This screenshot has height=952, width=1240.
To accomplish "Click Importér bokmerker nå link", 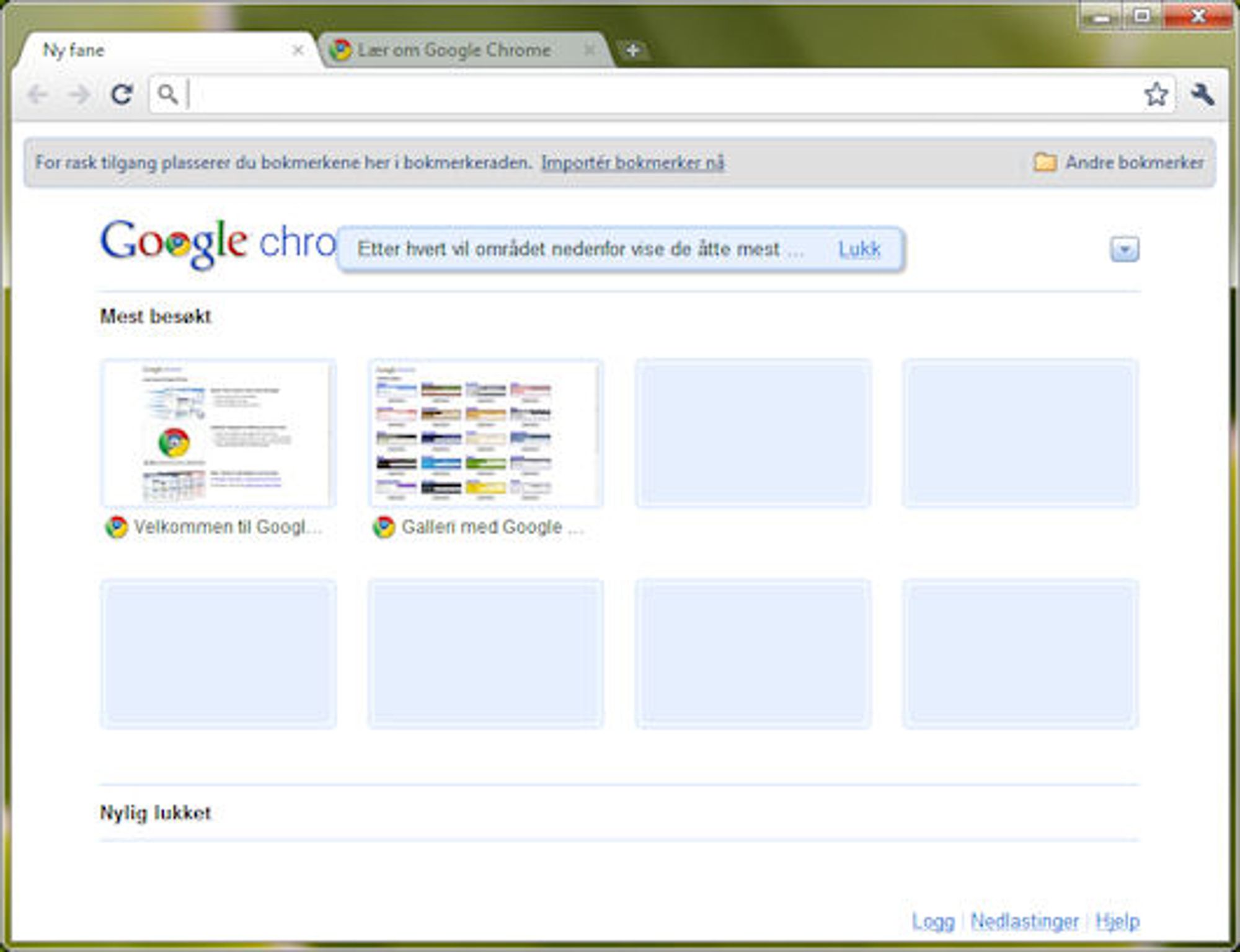I will coord(633,162).
